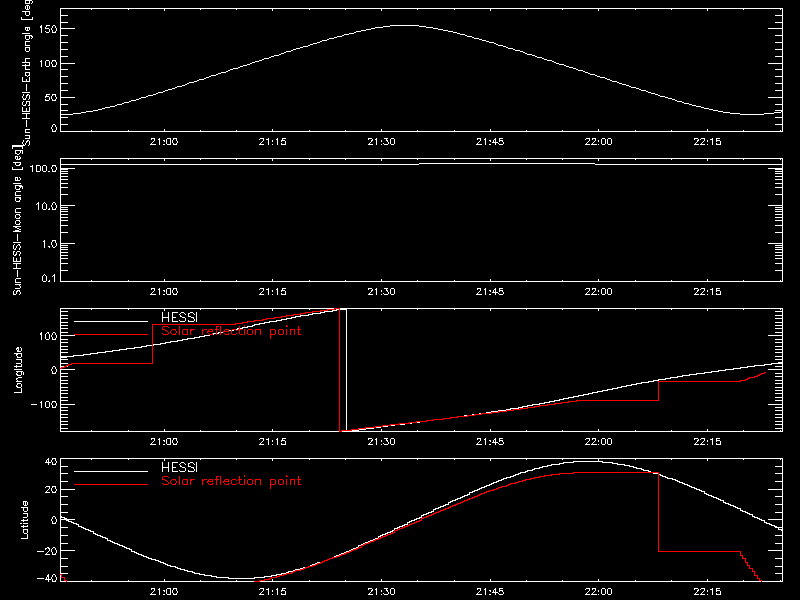The image size is (800, 600).
Task: Select the 22:00 label under the Latitude plot
Action: (x=598, y=592)
